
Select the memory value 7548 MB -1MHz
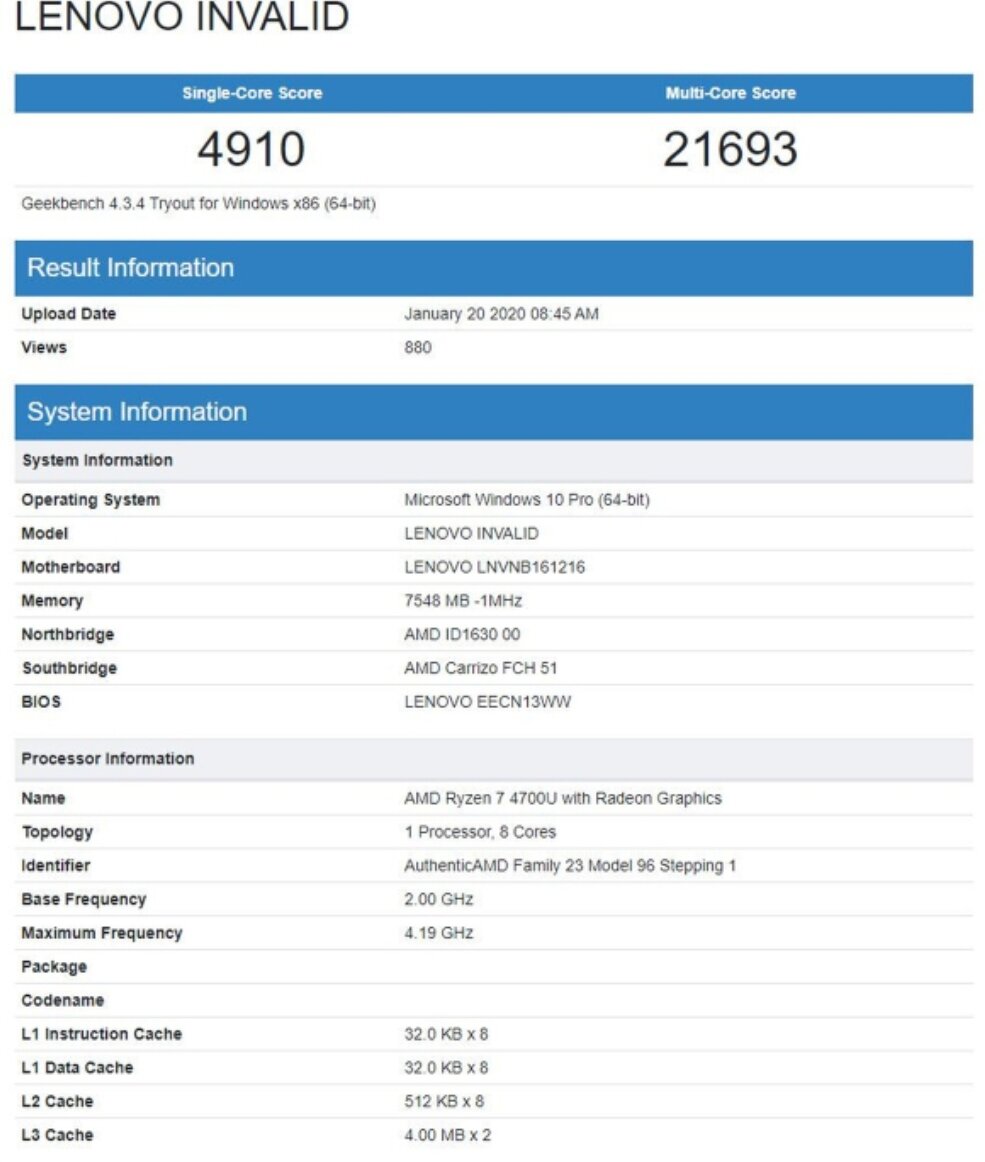[462, 601]
